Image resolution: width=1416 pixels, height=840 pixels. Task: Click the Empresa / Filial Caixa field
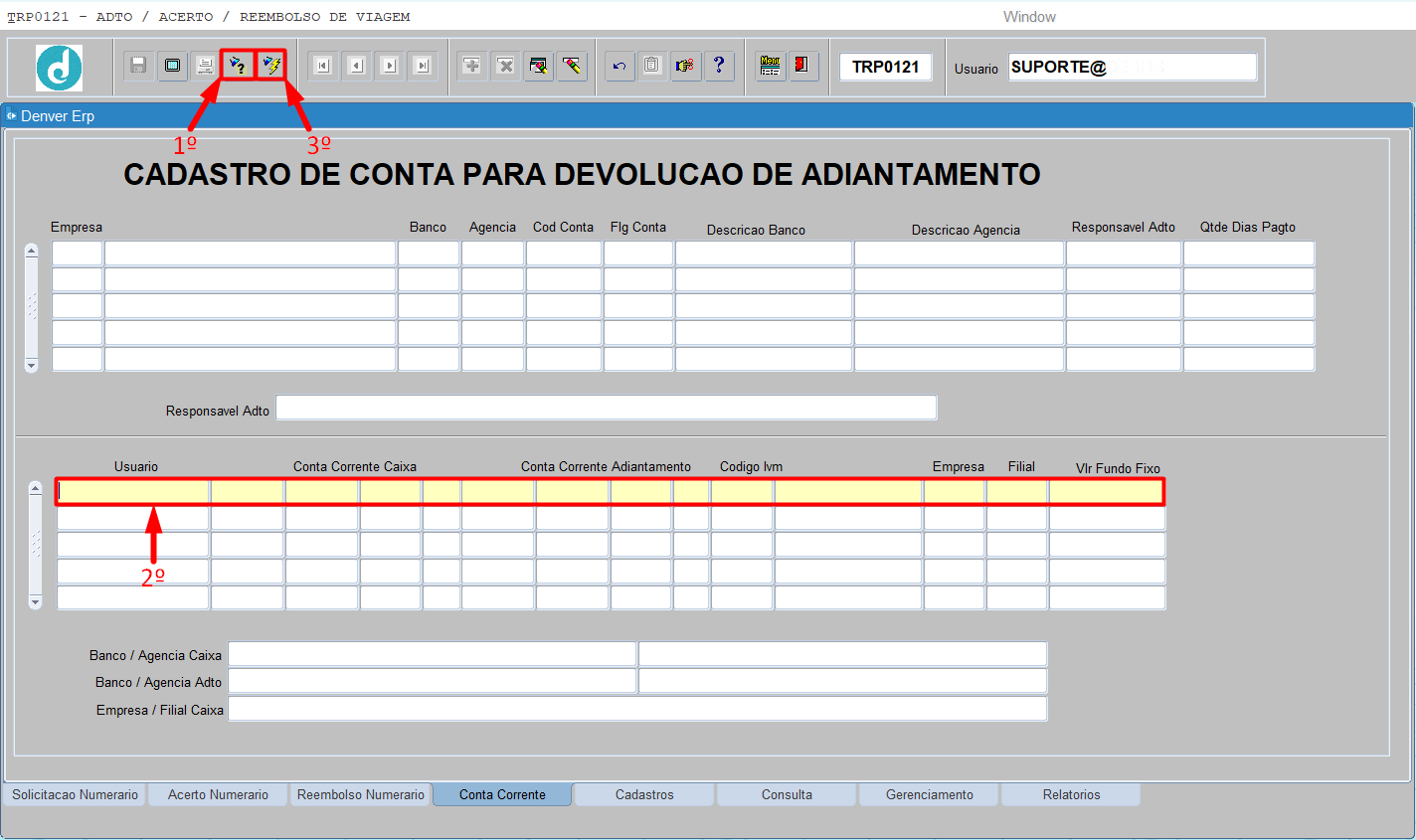pyautogui.click(x=636, y=708)
